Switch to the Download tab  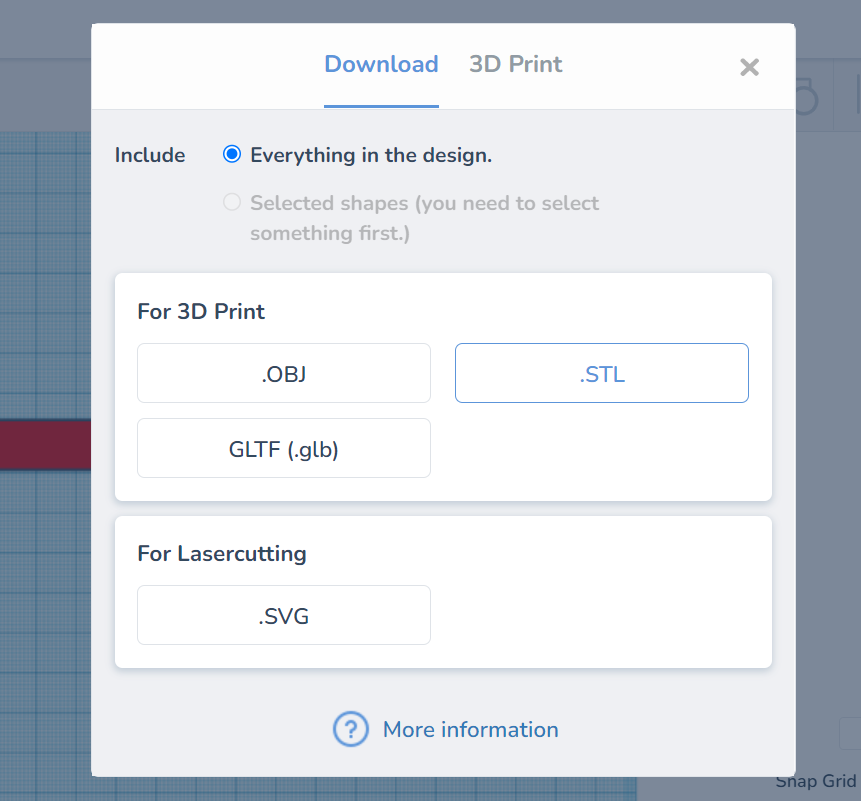(x=381, y=64)
